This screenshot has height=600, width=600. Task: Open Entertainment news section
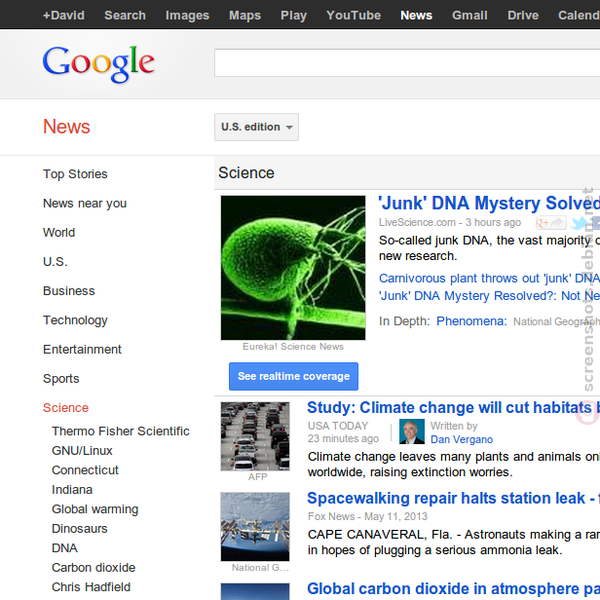(x=82, y=349)
